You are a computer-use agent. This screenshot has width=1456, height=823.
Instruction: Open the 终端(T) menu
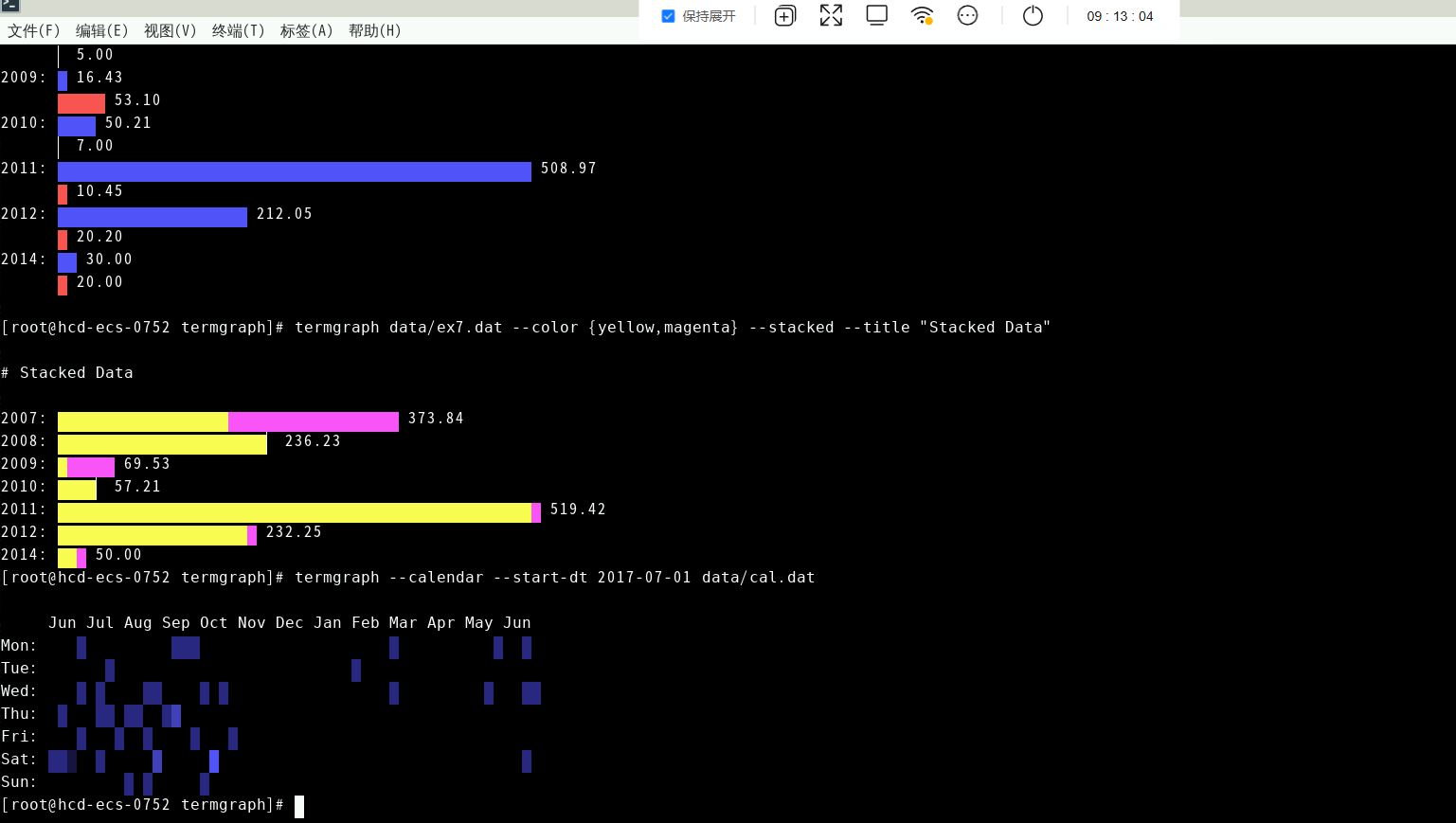click(x=239, y=31)
